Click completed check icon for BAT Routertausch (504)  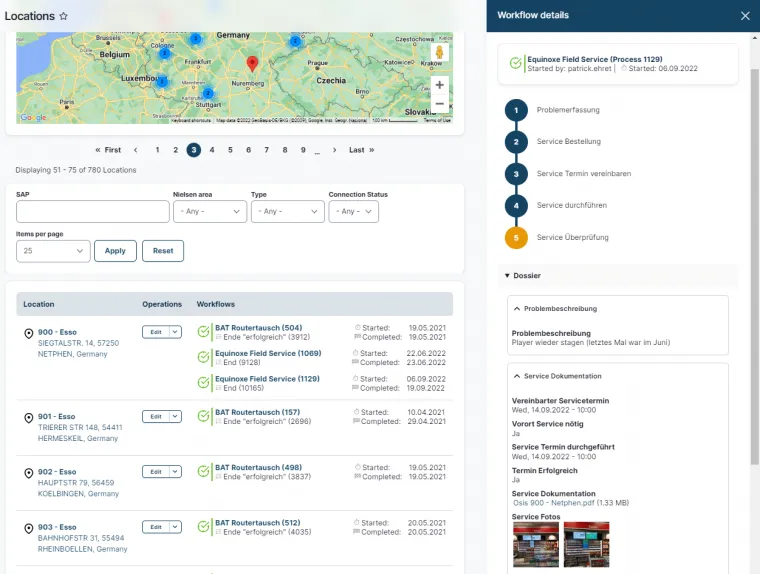coord(204,332)
